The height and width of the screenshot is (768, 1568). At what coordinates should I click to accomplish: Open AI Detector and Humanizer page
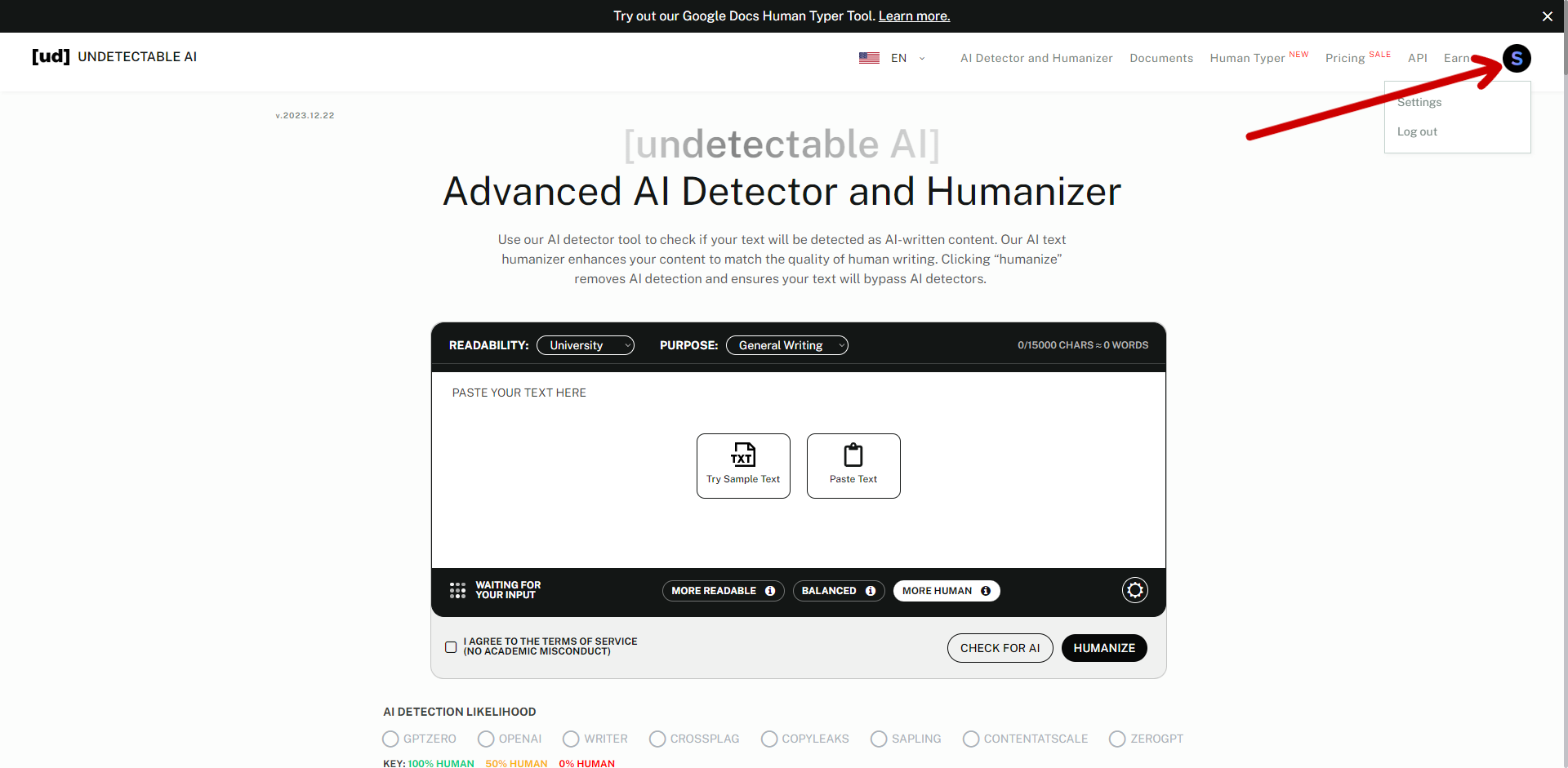(1036, 58)
